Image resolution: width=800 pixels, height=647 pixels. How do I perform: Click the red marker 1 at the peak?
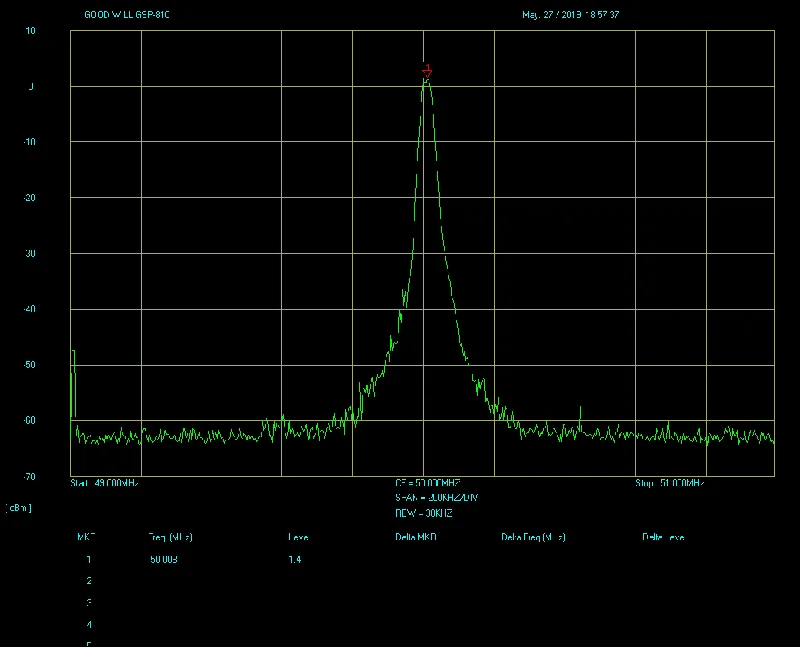pos(428,71)
